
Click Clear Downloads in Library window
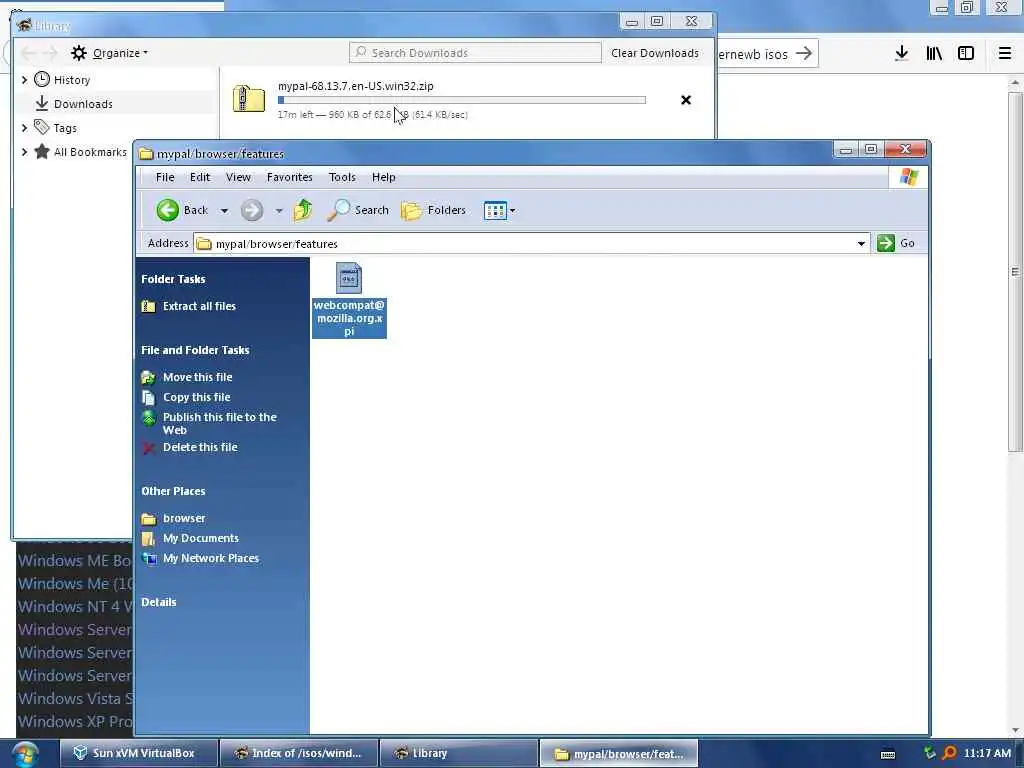[655, 53]
